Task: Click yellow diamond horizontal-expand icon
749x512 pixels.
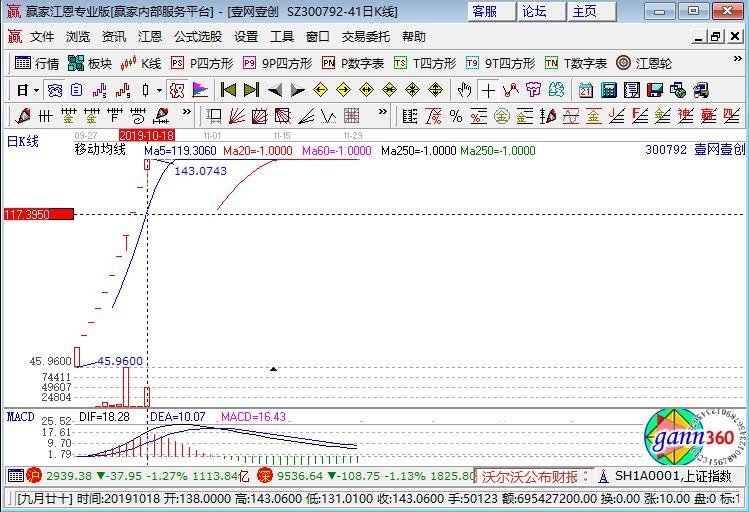Action: 366,90
